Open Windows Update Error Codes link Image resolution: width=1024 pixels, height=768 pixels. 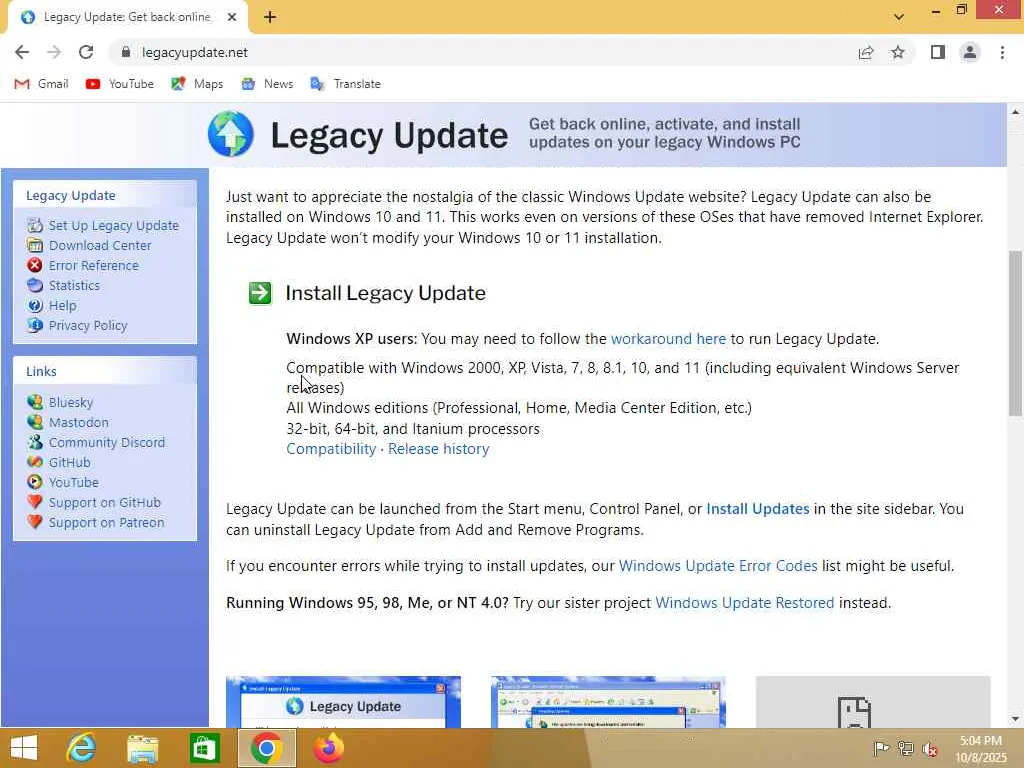pos(718,566)
